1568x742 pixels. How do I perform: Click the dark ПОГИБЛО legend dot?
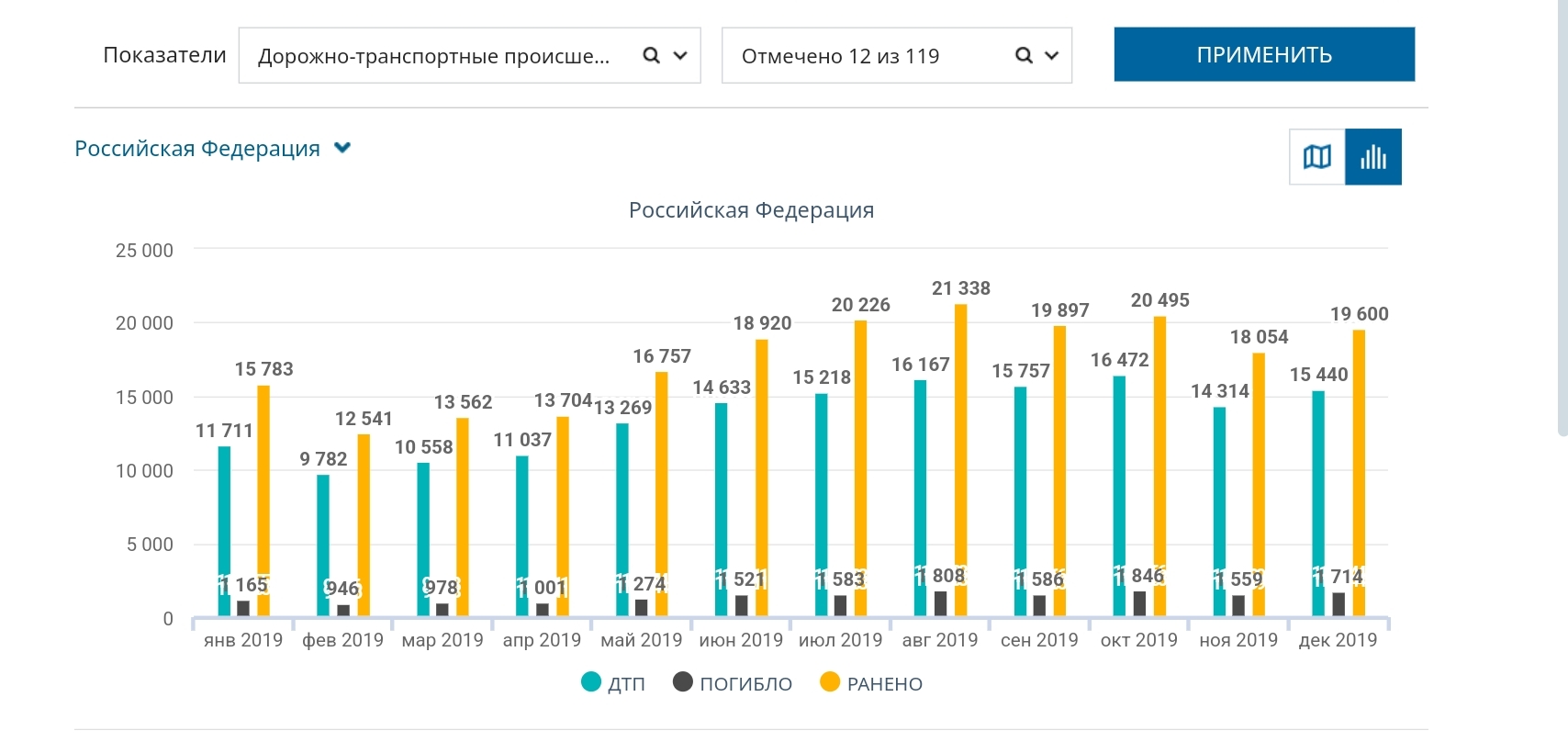pyautogui.click(x=683, y=682)
